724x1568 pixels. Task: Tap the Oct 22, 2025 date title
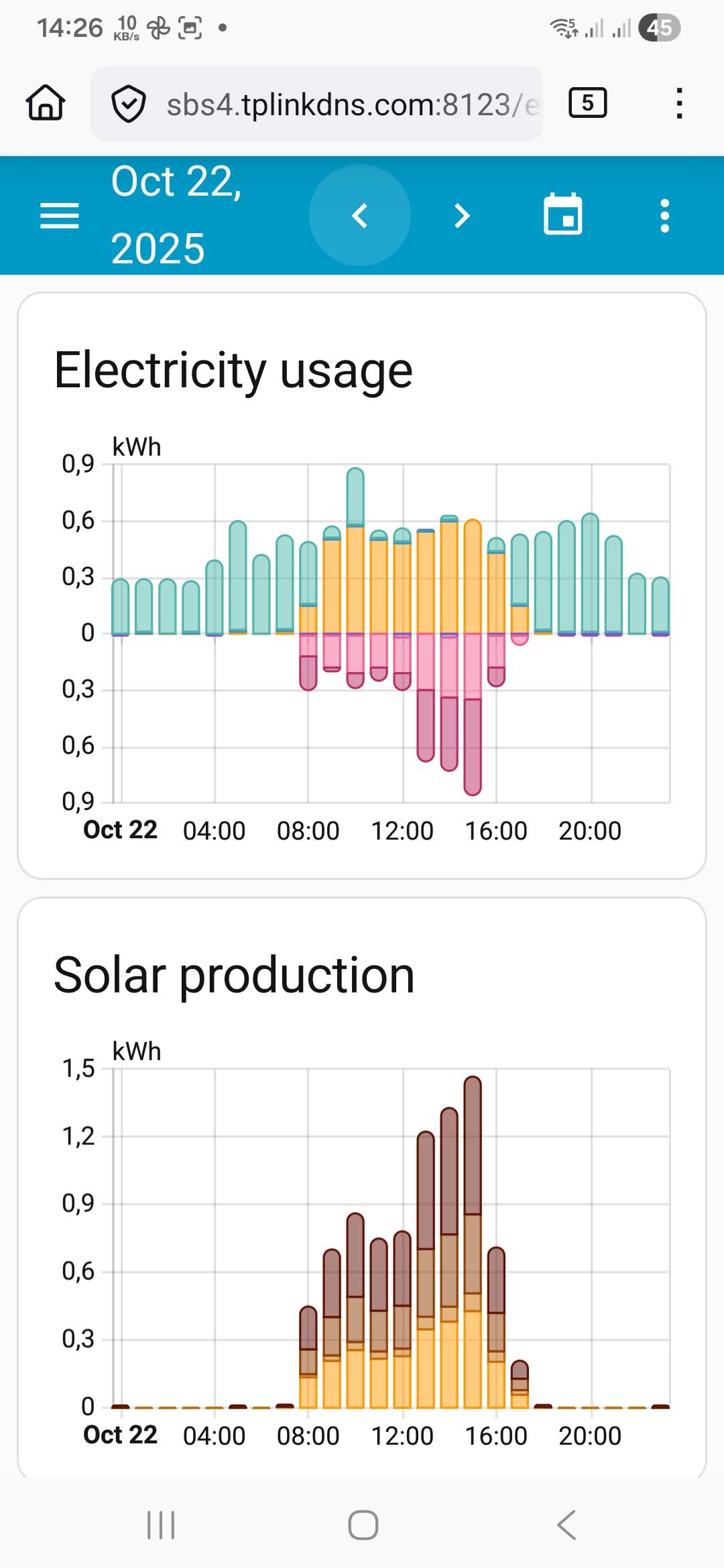point(176,215)
